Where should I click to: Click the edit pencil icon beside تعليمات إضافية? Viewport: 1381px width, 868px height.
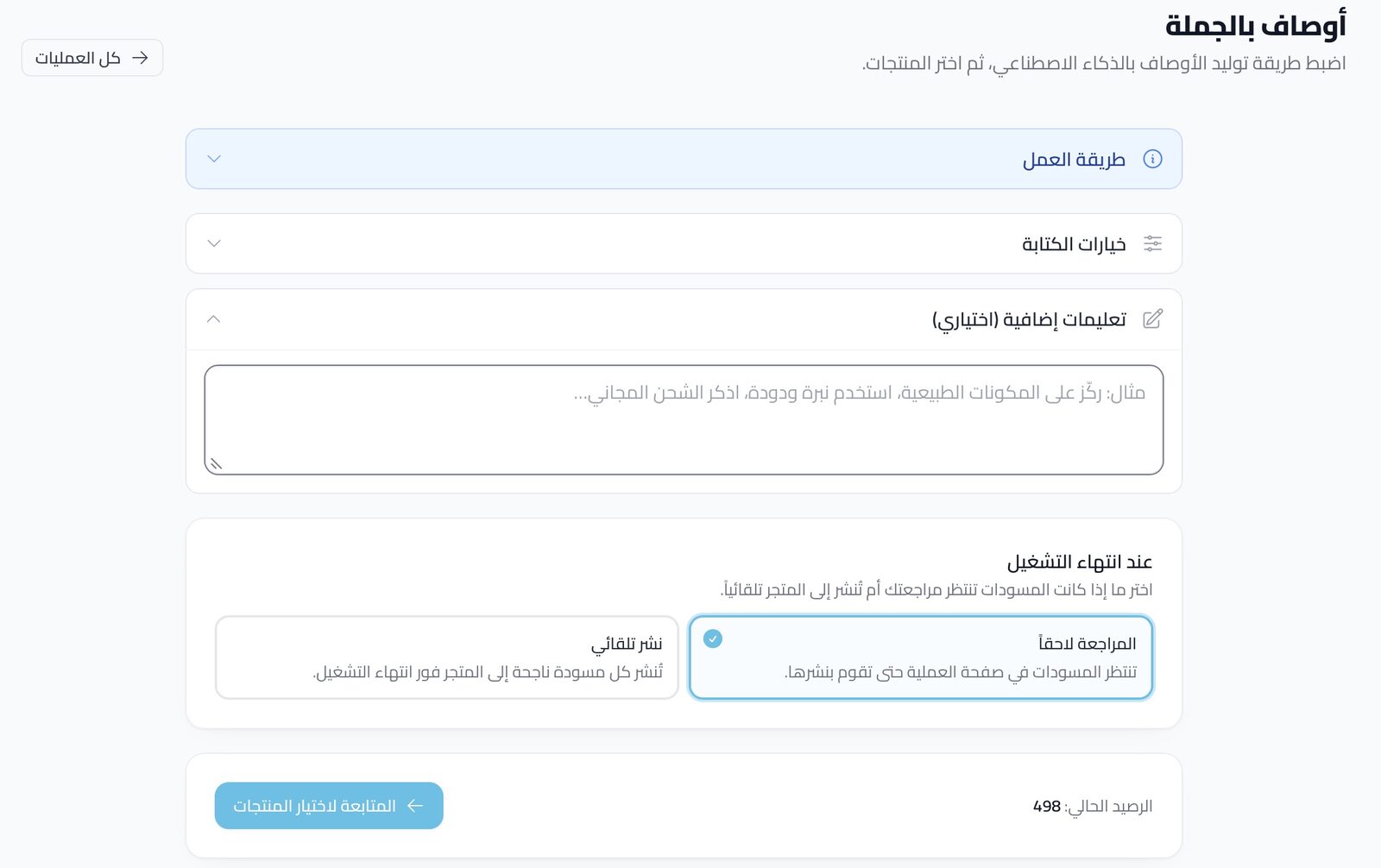(x=1152, y=319)
